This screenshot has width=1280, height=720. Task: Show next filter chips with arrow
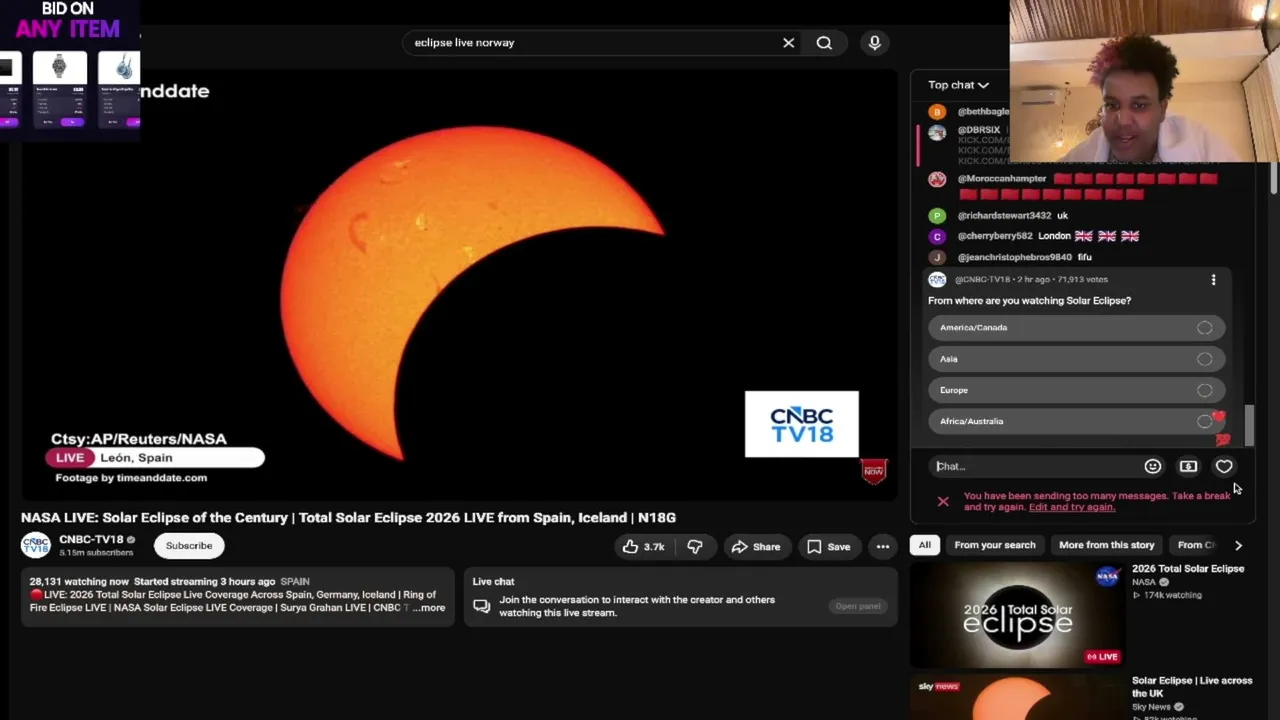click(1238, 545)
